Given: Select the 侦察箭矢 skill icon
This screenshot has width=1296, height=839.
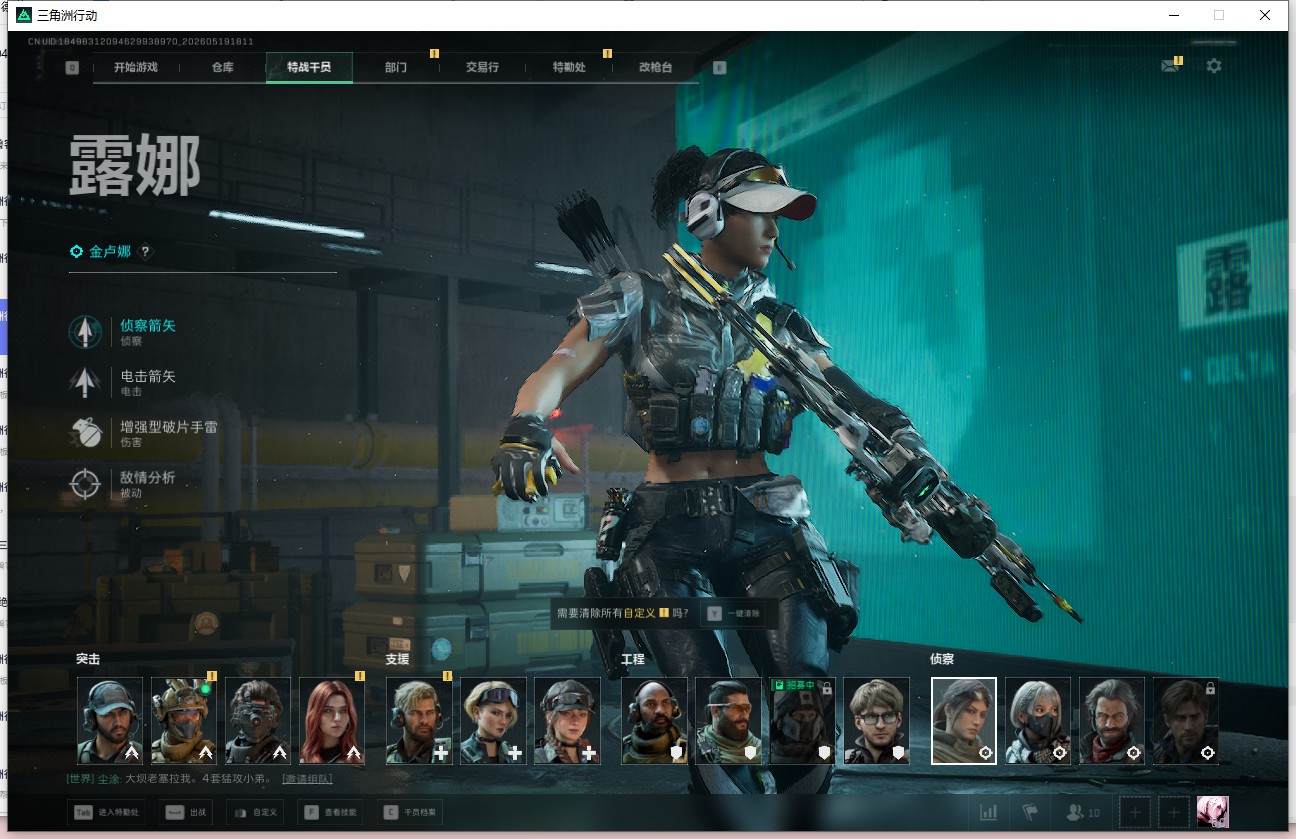Looking at the screenshot, I should (85, 332).
